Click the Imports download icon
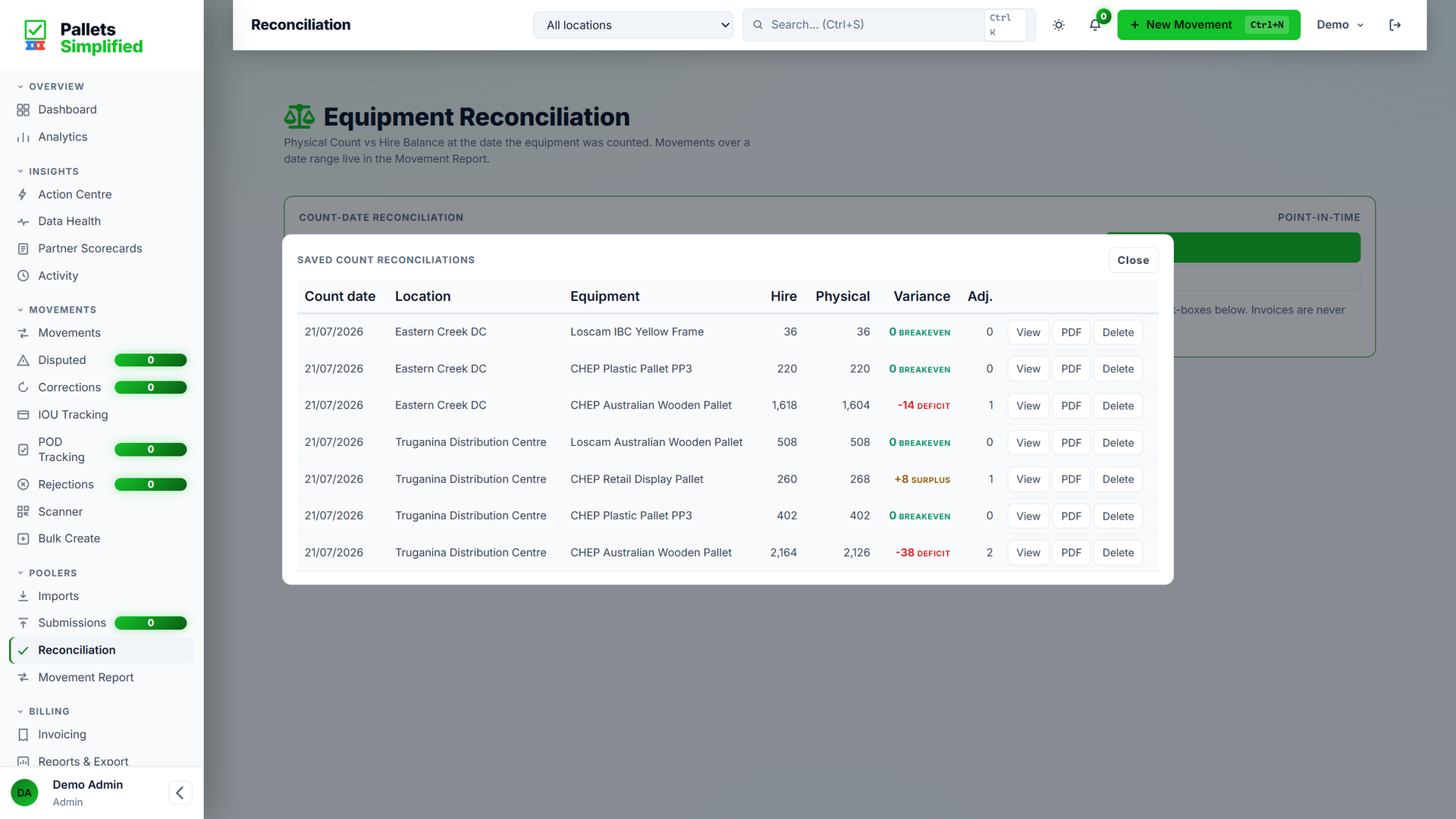 coord(23,596)
